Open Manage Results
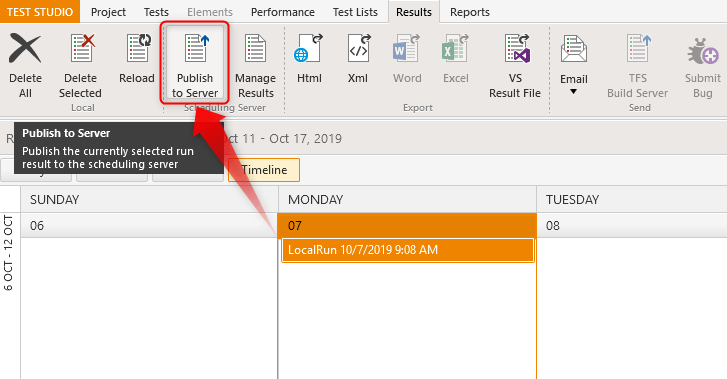 255,65
